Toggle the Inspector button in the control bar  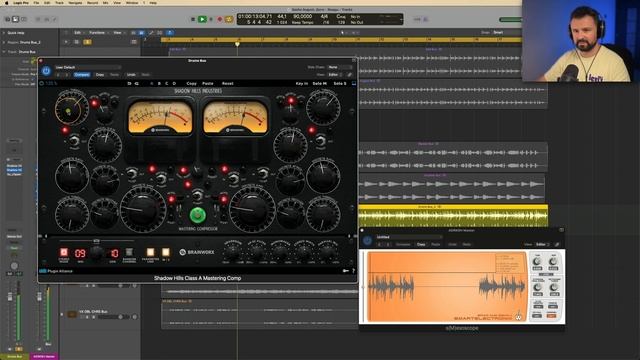(16, 19)
